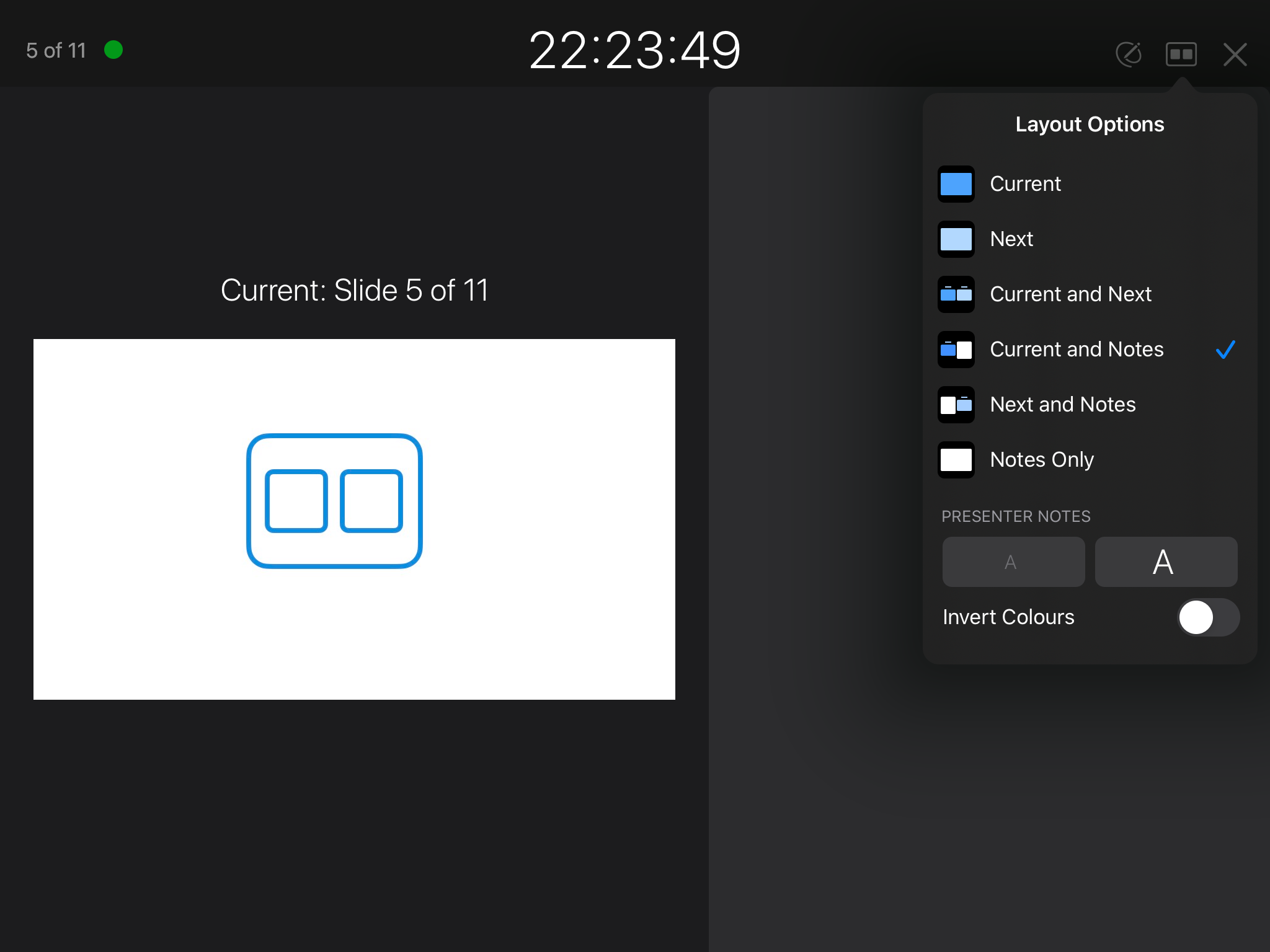Open the drawing annotation tool icon
The width and height of the screenshot is (1270, 952).
pyautogui.click(x=1128, y=54)
